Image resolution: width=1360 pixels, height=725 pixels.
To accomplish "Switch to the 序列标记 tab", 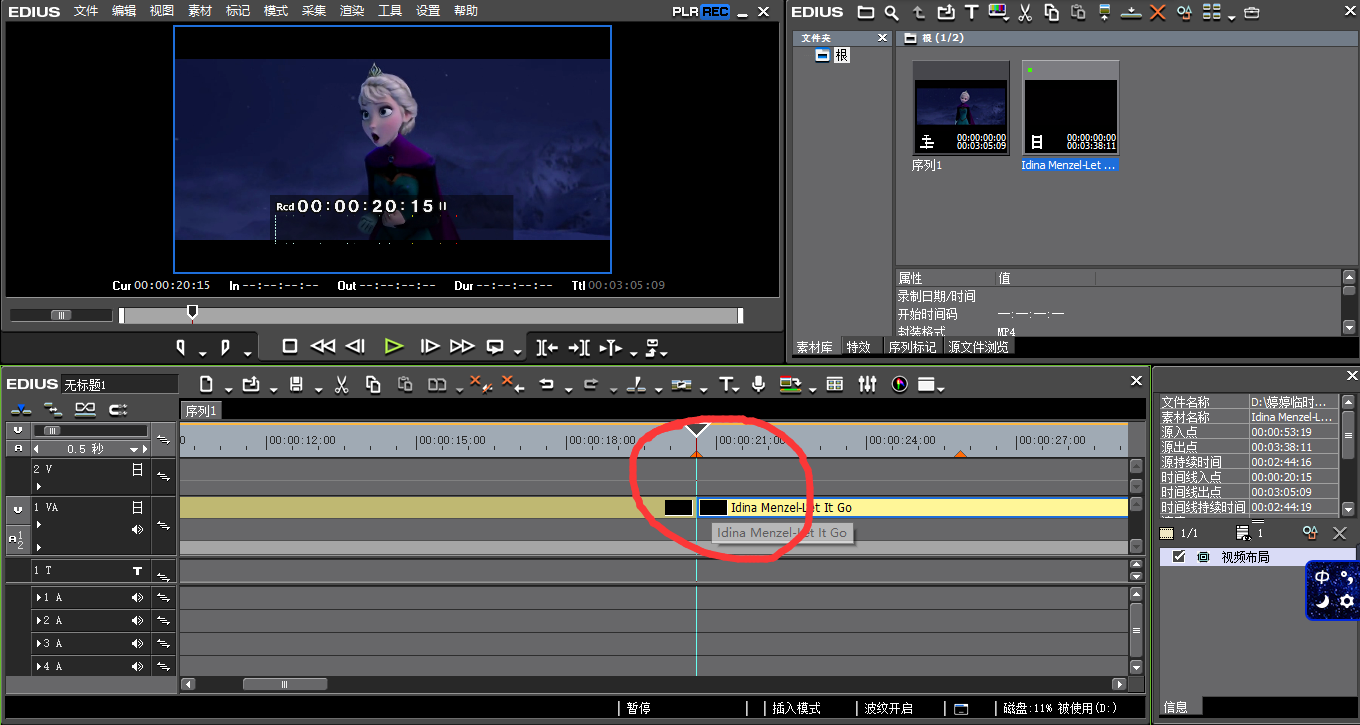I will click(x=913, y=347).
